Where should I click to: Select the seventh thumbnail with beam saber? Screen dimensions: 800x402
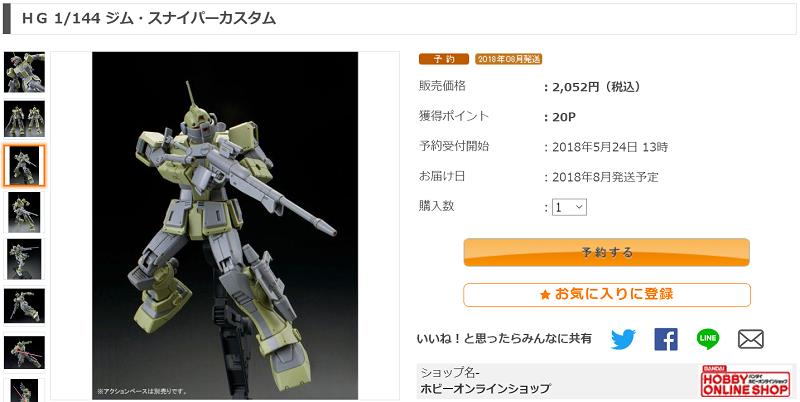tap(24, 353)
